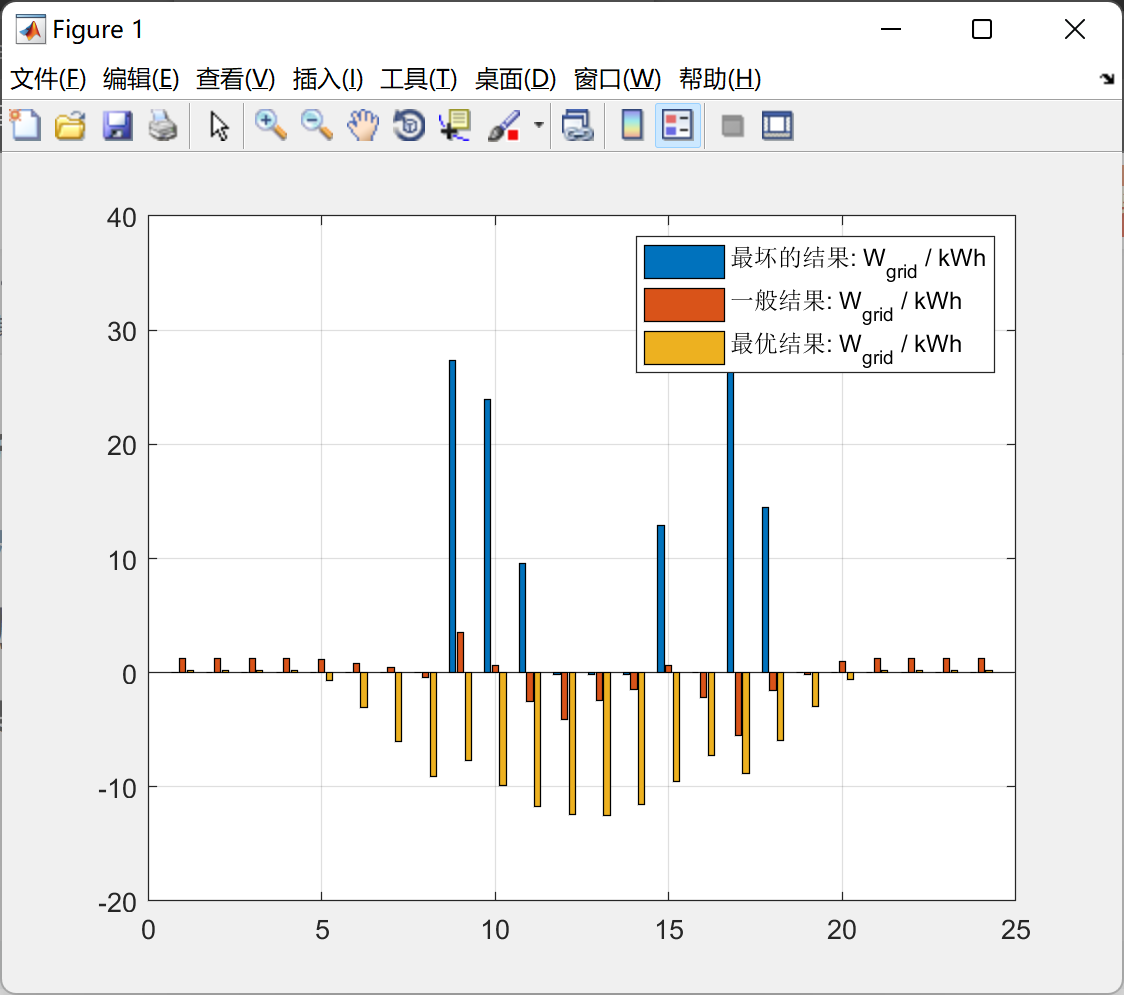1124x995 pixels.
Task: Toggle the Insert Colorbar button
Action: tap(632, 126)
